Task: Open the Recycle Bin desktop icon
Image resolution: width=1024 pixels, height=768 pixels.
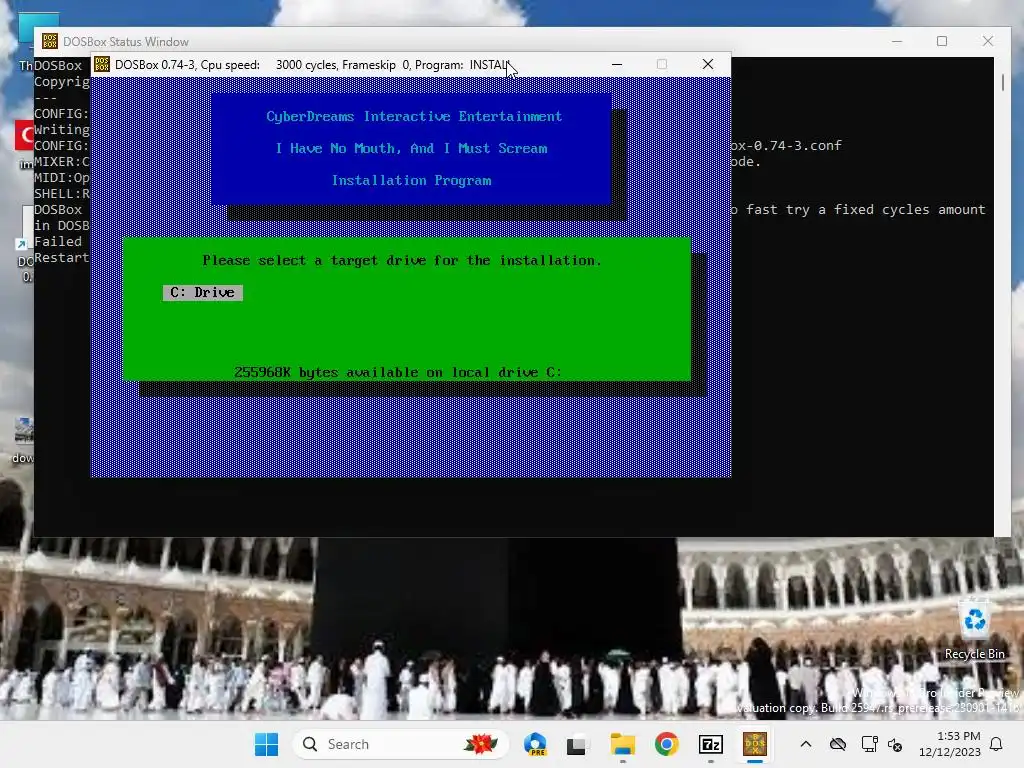Action: coord(974,630)
